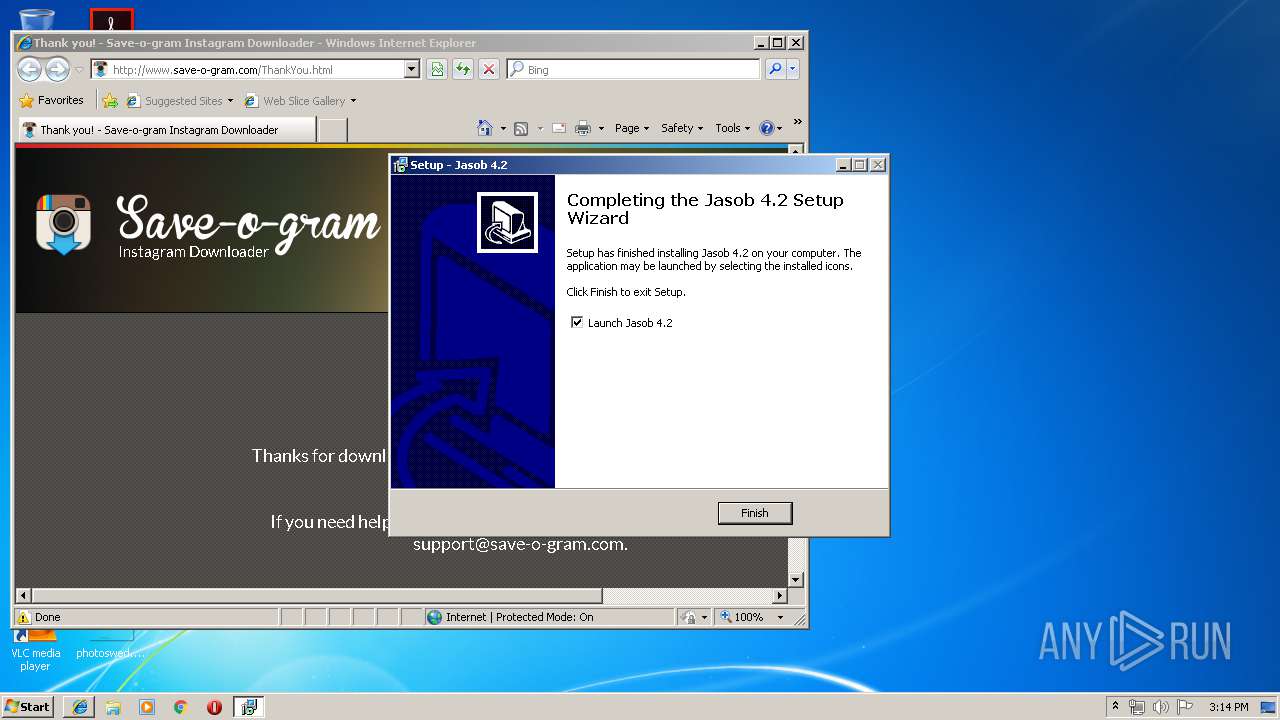
Task: Click volume speaker tray icon
Action: tap(1161, 707)
